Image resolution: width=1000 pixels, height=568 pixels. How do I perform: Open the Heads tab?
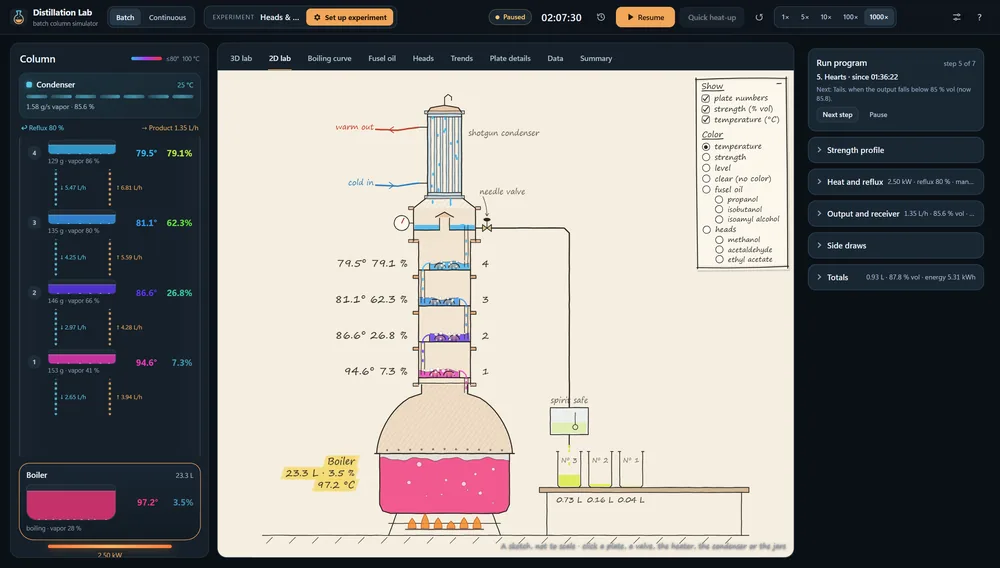coord(423,58)
